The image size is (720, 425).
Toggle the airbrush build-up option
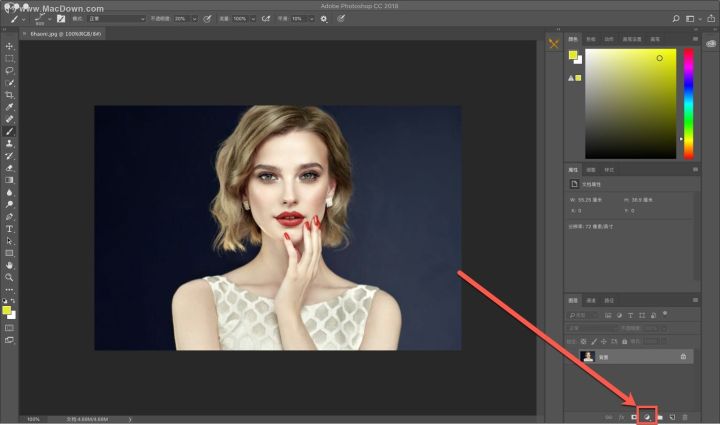pyautogui.click(x=266, y=19)
